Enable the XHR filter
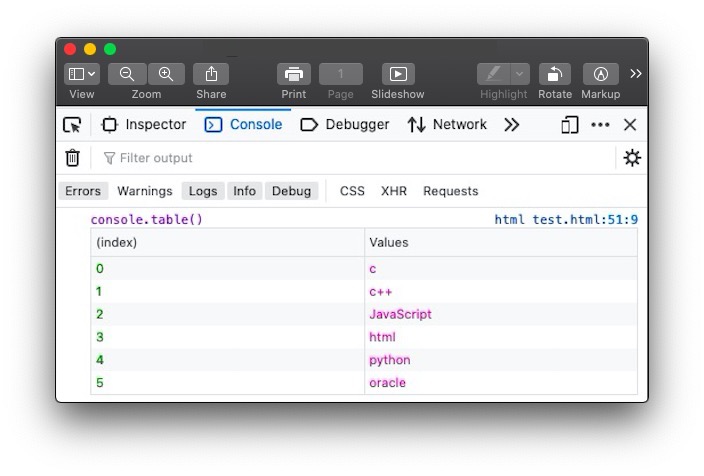The width and height of the screenshot is (704, 476). pyautogui.click(x=394, y=191)
